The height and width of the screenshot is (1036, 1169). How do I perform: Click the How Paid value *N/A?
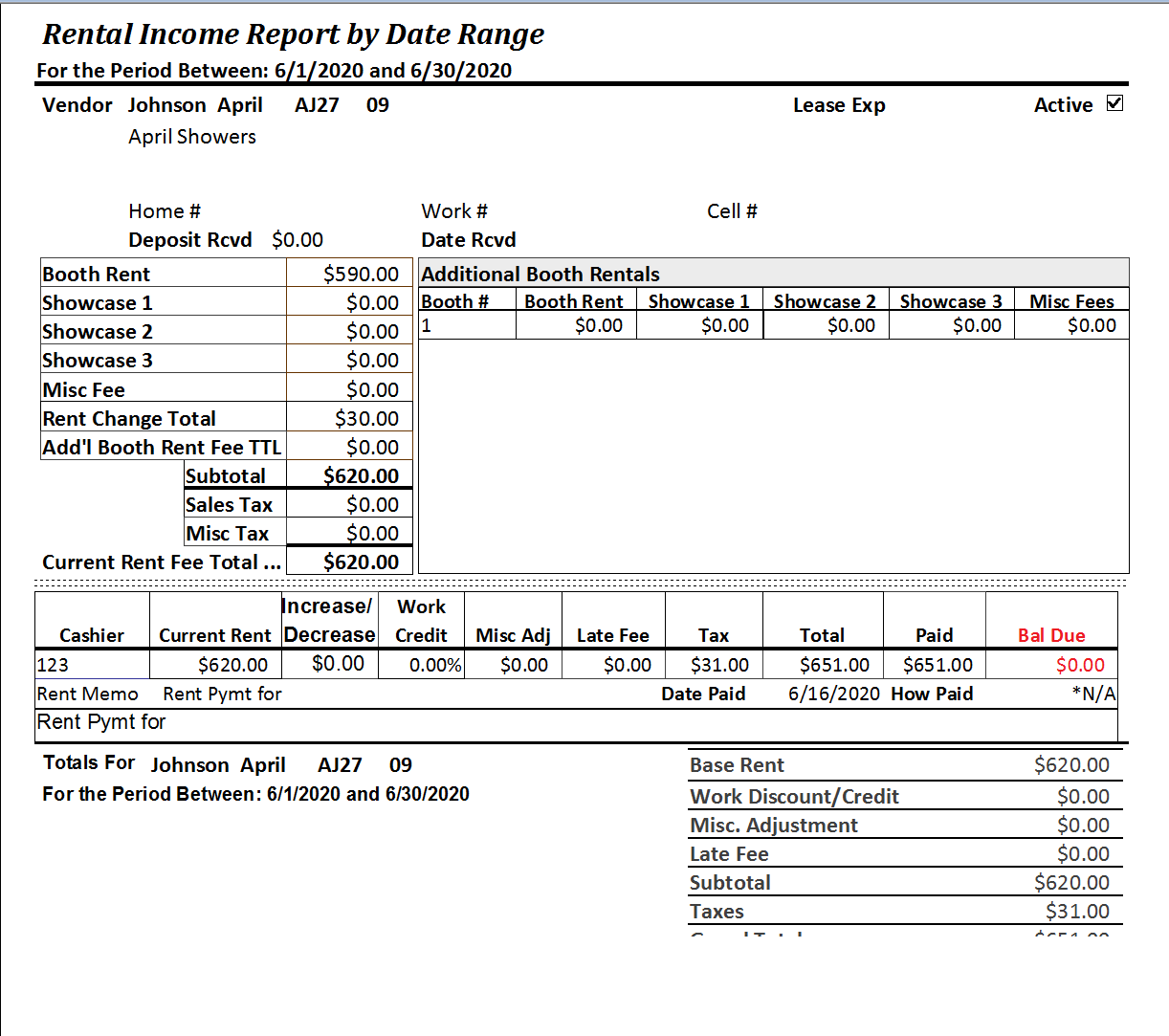tap(1093, 694)
